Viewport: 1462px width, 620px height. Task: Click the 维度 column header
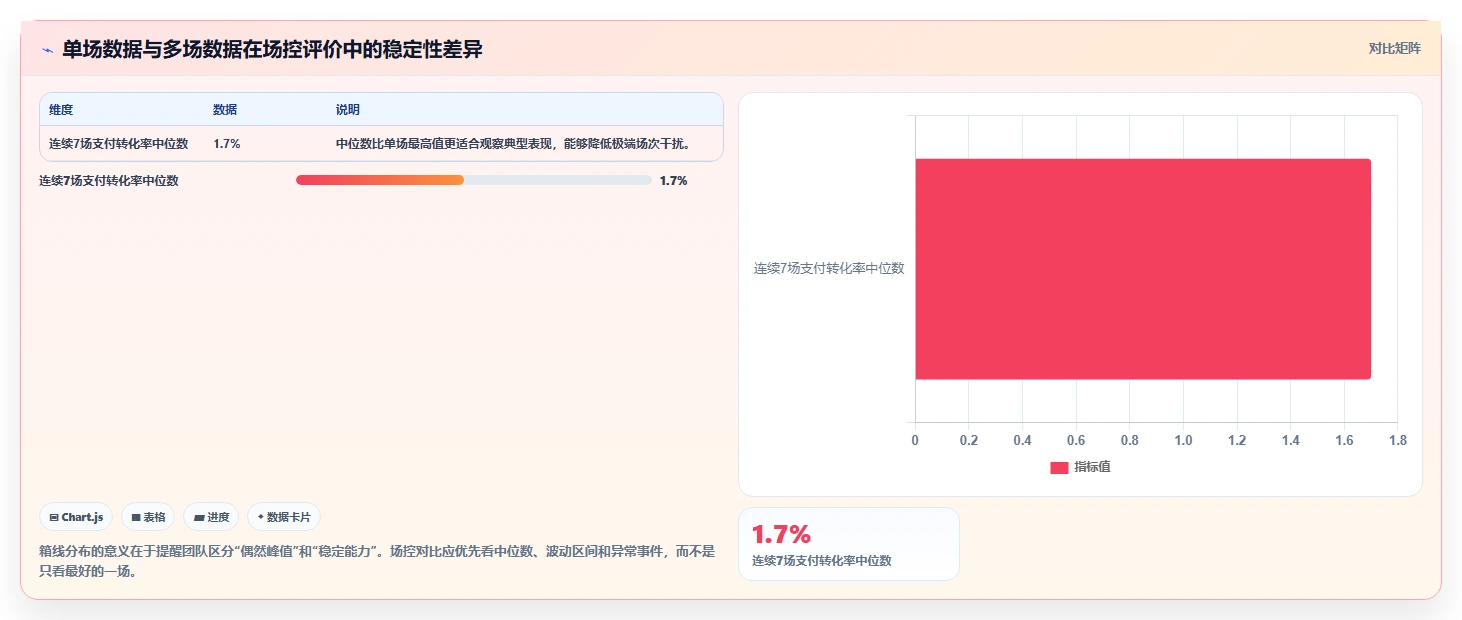(x=61, y=110)
